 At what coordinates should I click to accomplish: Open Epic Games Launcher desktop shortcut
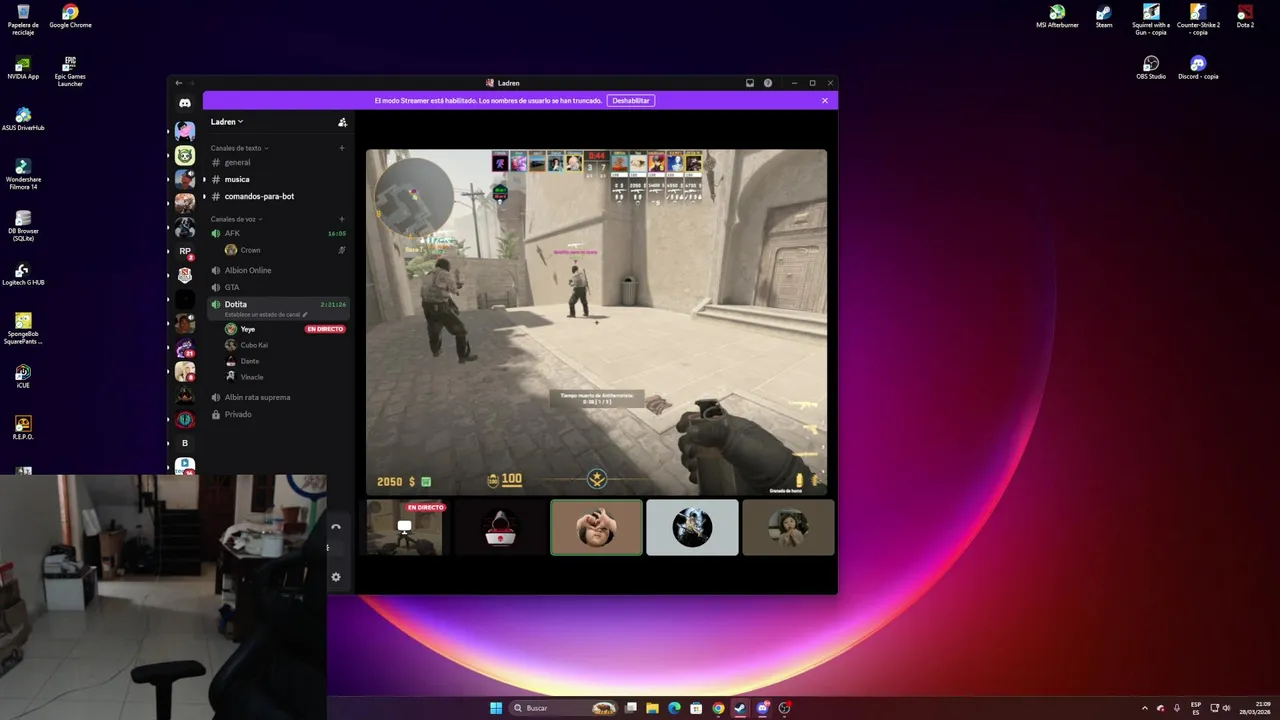[x=70, y=72]
